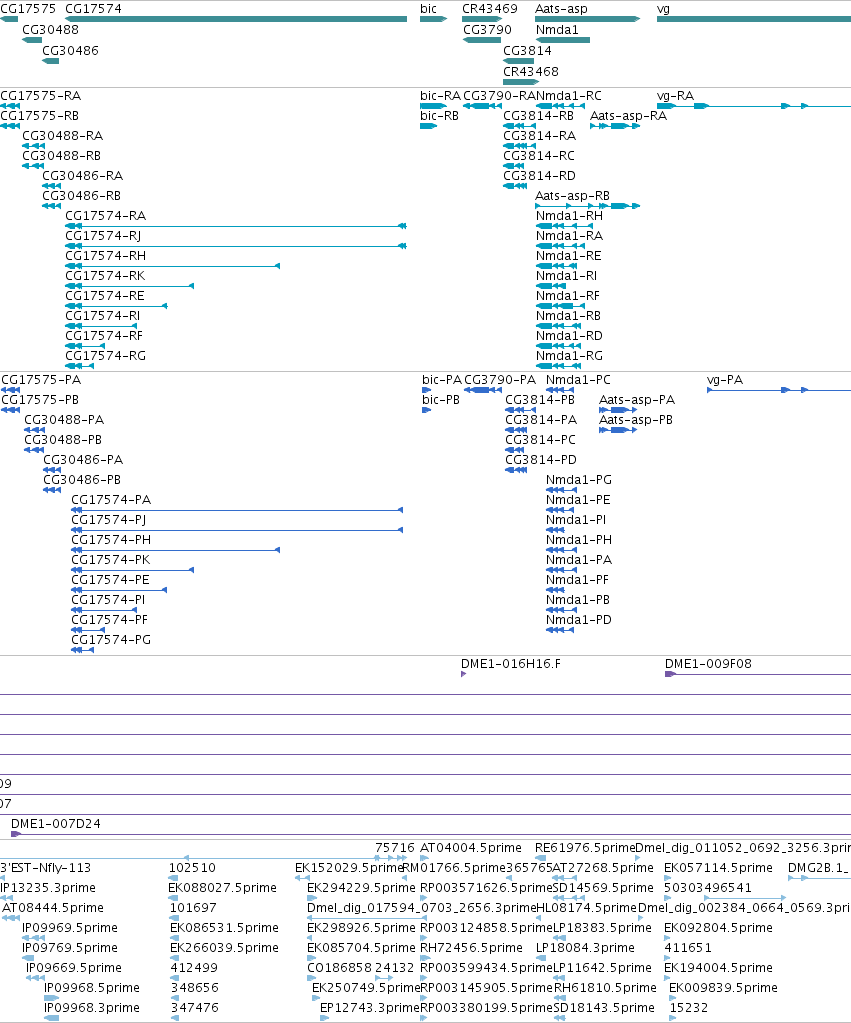Image resolution: width=851 pixels, height=1023 pixels.
Task: Select the CR43468 gene label
Action: point(531,71)
